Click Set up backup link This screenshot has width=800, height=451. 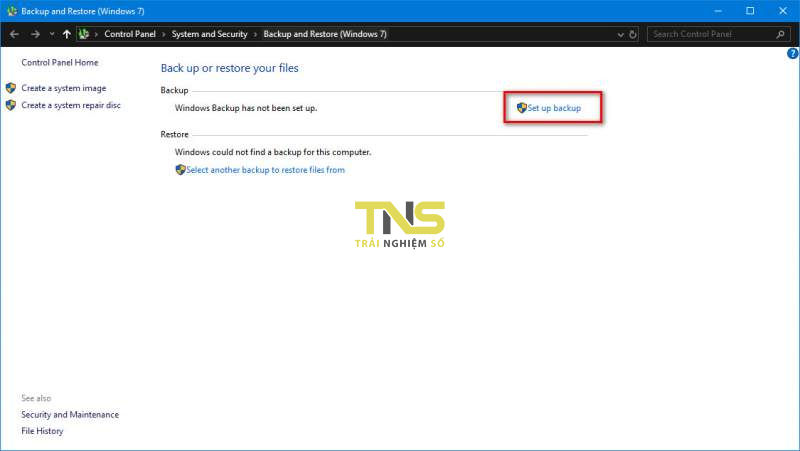click(554, 108)
